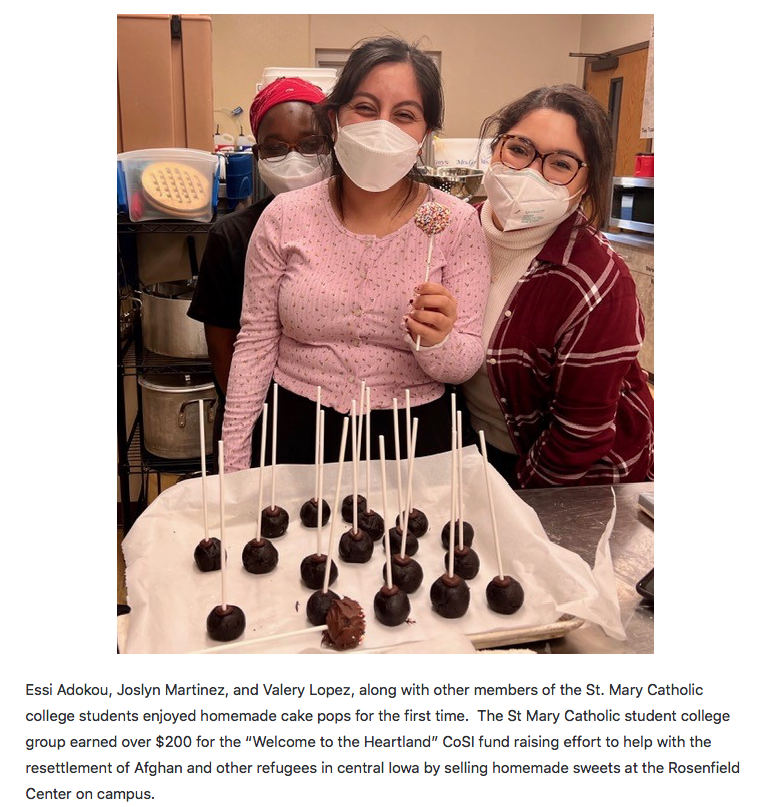Click the "$200" amount in the caption
The height and width of the screenshot is (807, 776).
tap(174, 742)
